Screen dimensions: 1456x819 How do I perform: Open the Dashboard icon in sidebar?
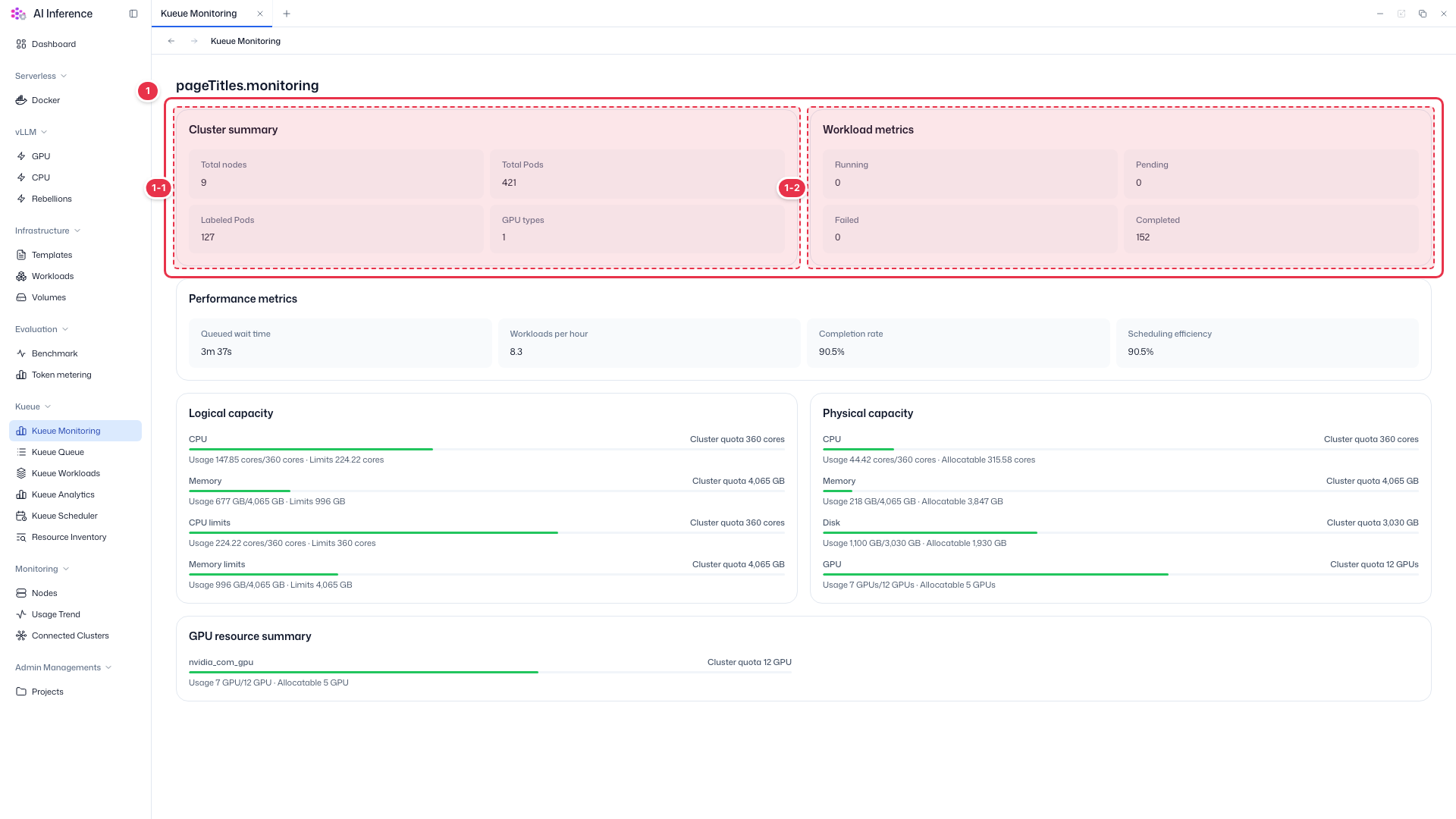tap(21, 44)
